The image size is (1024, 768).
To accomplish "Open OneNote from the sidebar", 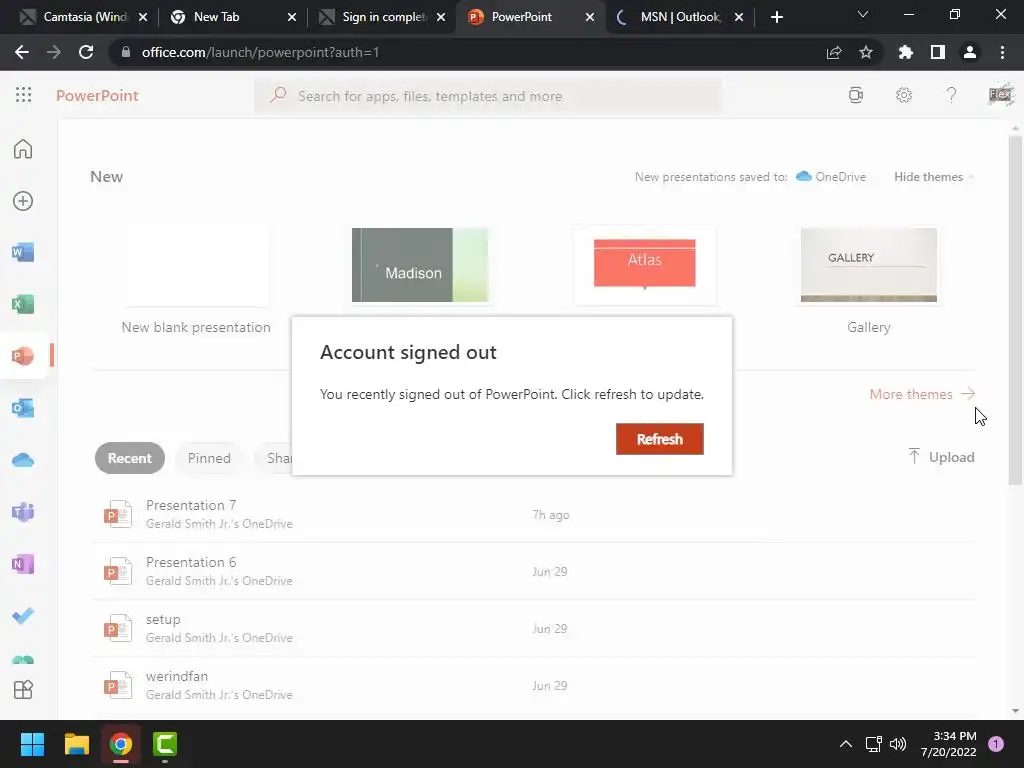I will pos(23,564).
